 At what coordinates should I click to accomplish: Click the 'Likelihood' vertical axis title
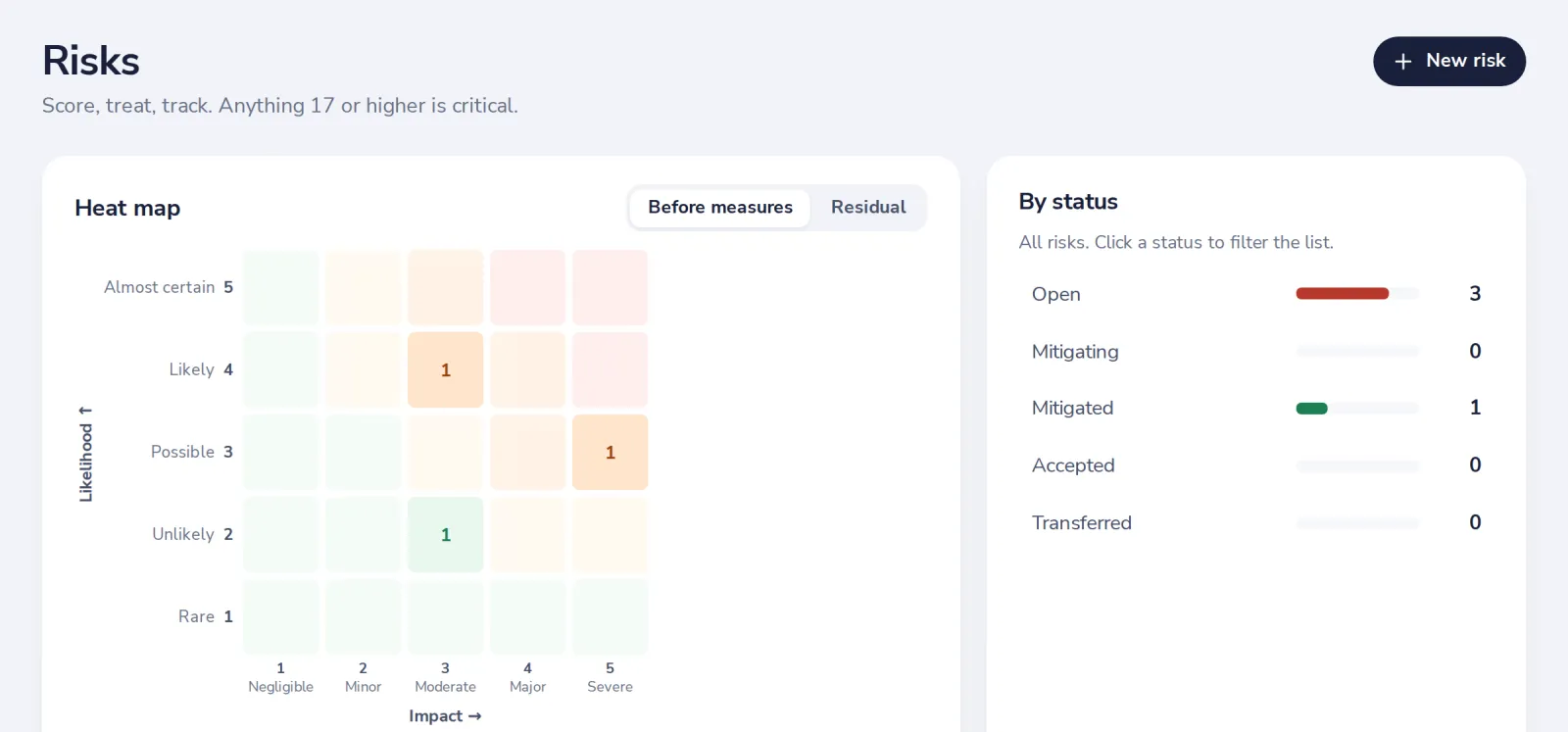tap(86, 454)
